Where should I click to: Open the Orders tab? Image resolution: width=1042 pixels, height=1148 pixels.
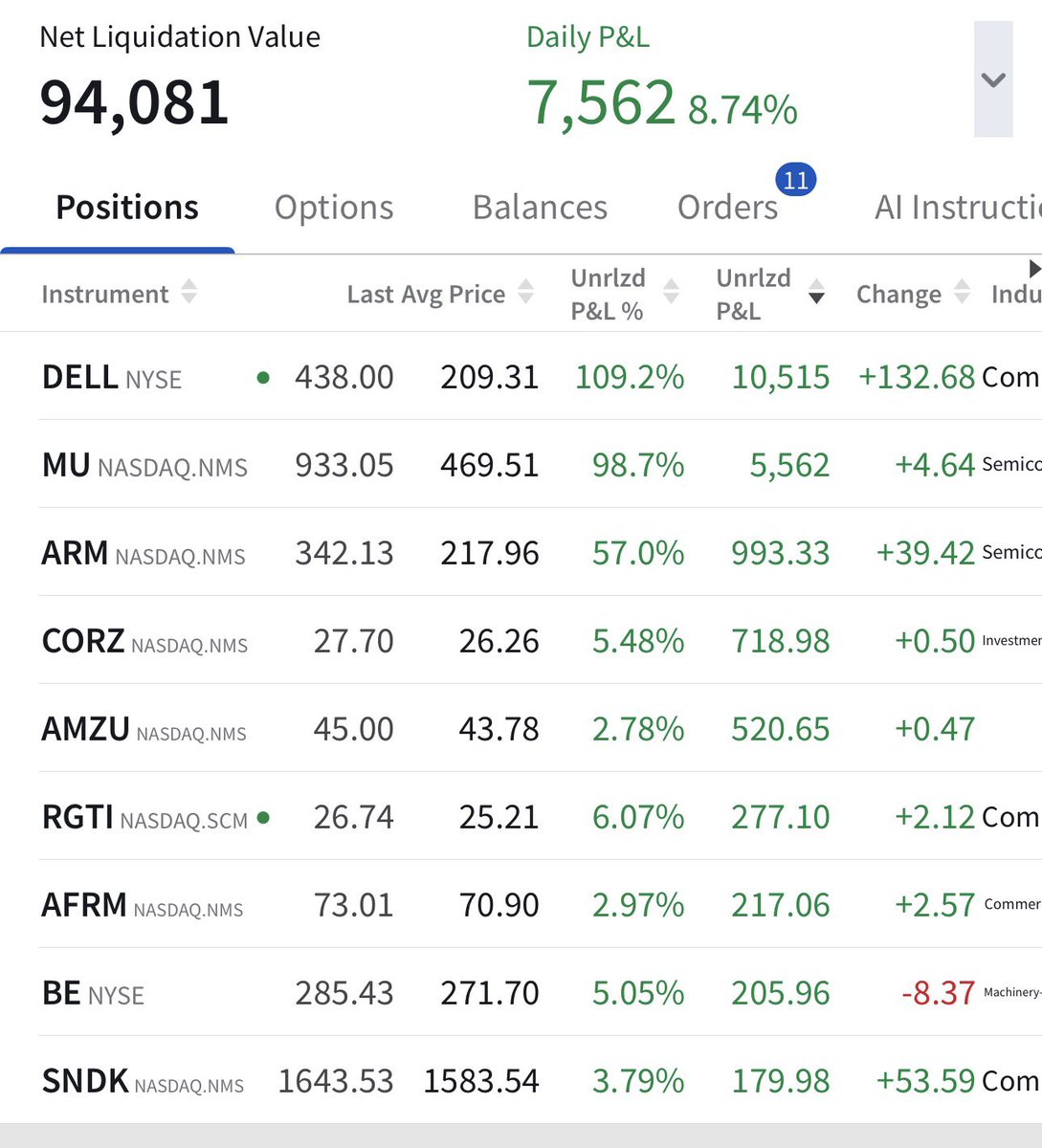point(727,208)
